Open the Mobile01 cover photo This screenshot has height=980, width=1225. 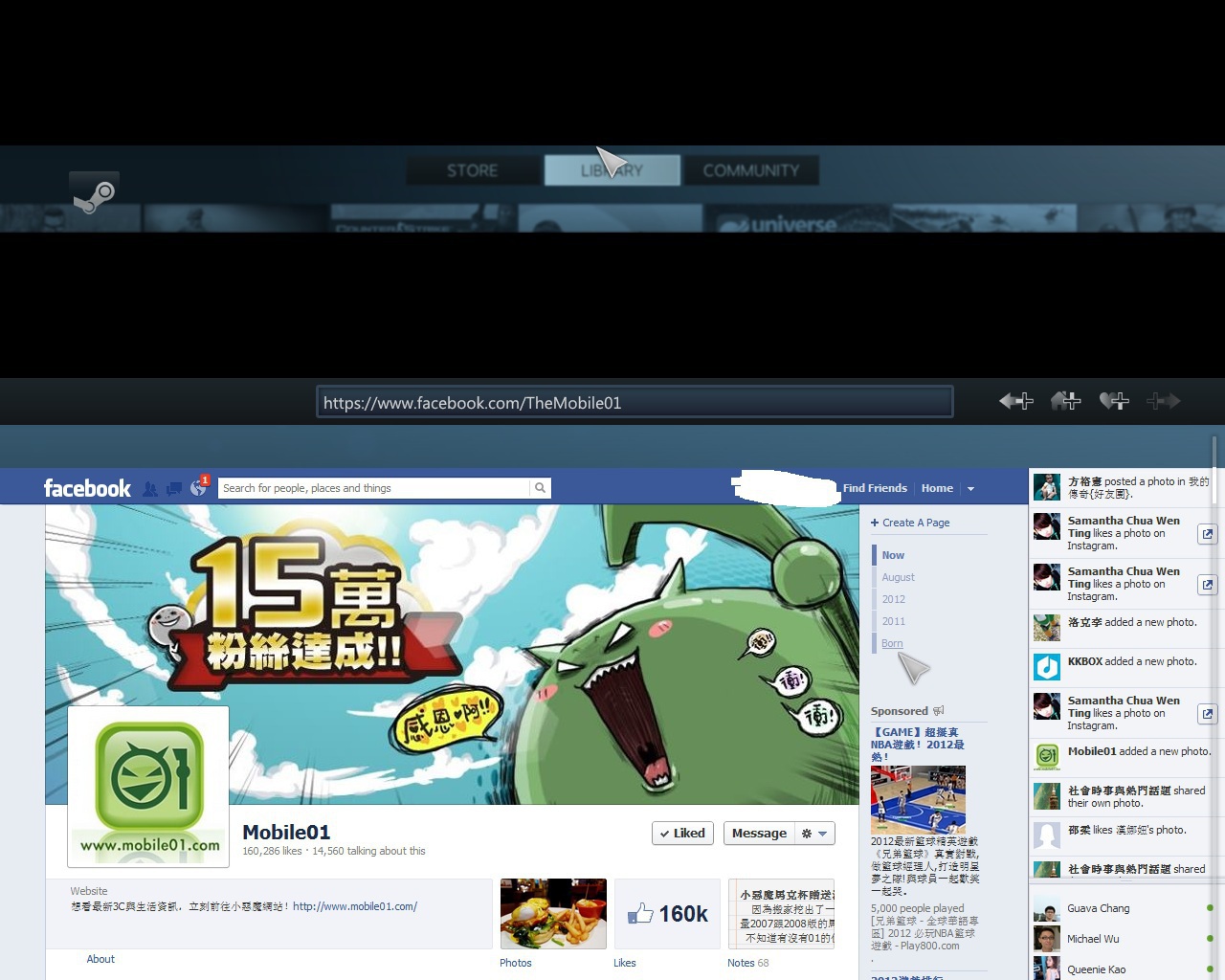tap(452, 654)
